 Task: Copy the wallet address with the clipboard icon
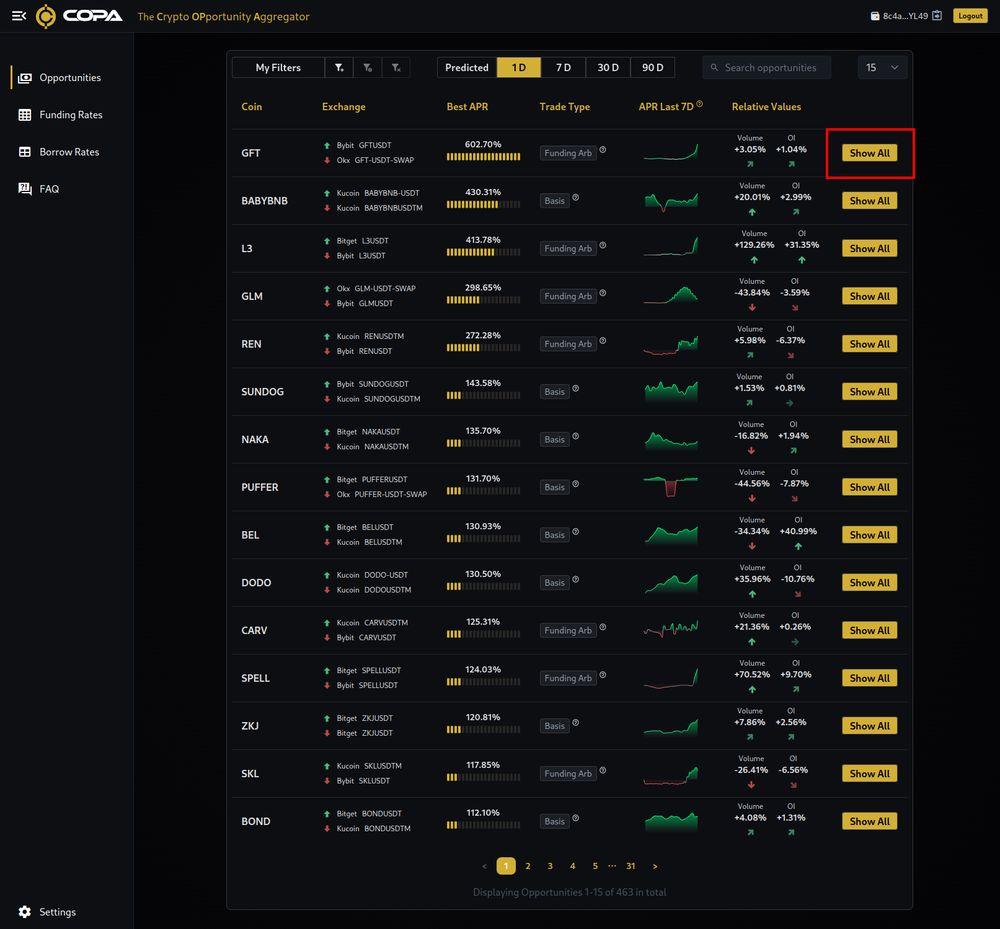pyautogui.click(x=937, y=16)
